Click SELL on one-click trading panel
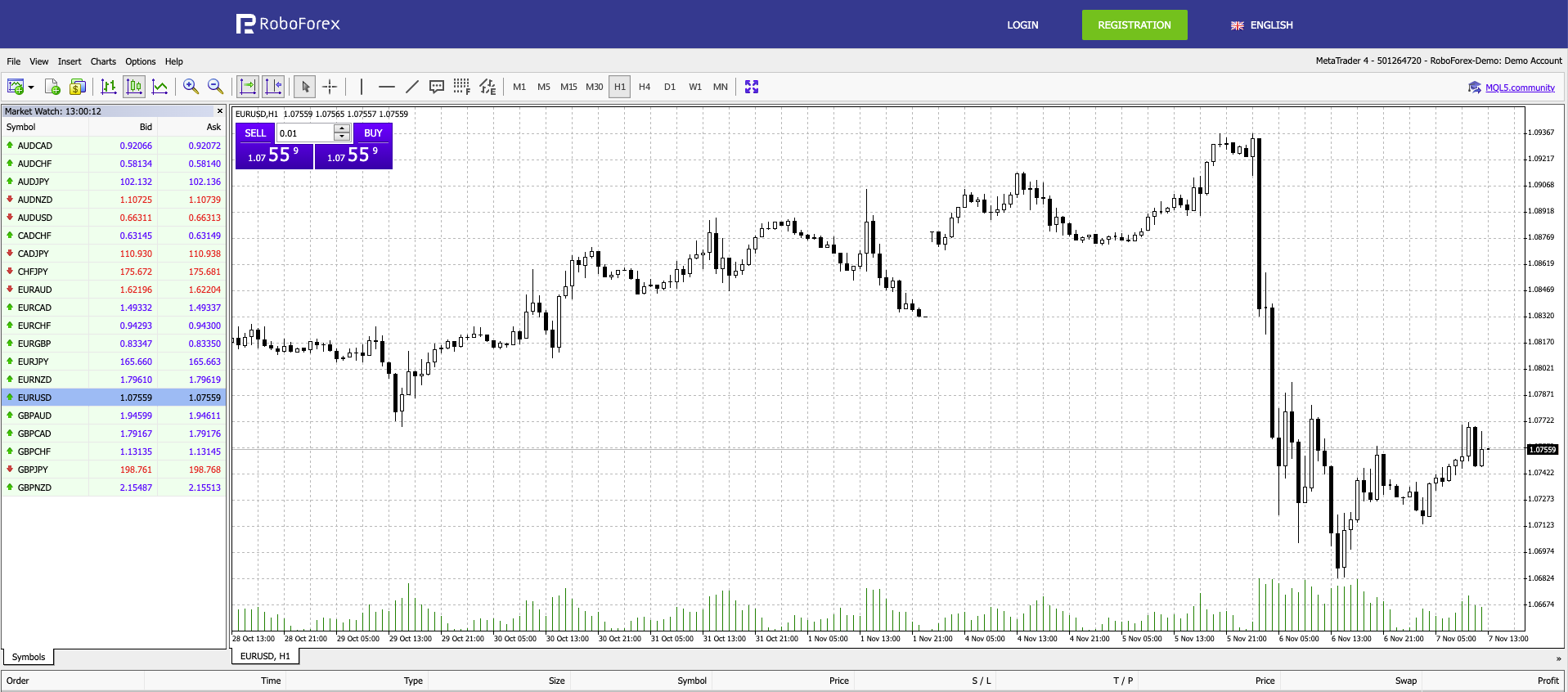The height and width of the screenshot is (692, 1568). 255,133
